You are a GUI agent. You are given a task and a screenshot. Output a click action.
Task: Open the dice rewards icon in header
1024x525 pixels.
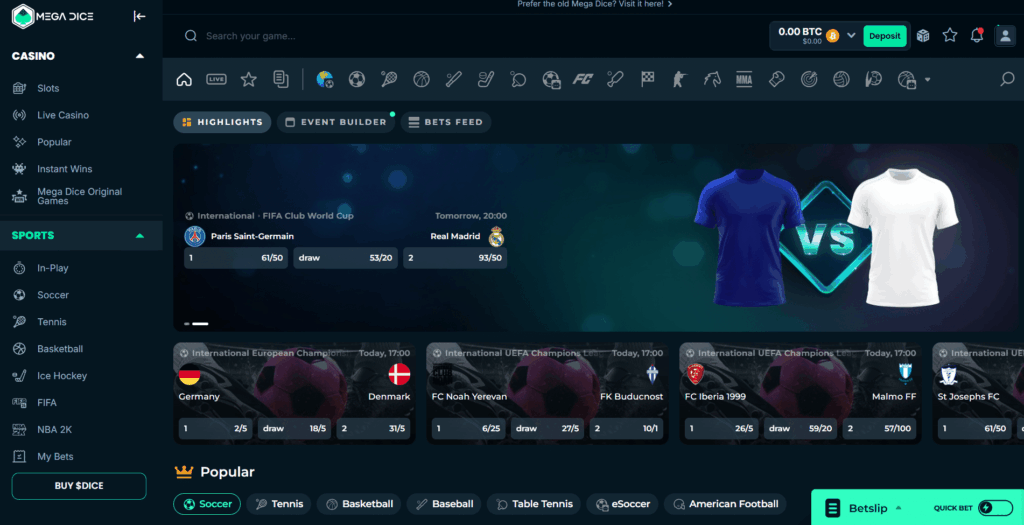[923, 36]
